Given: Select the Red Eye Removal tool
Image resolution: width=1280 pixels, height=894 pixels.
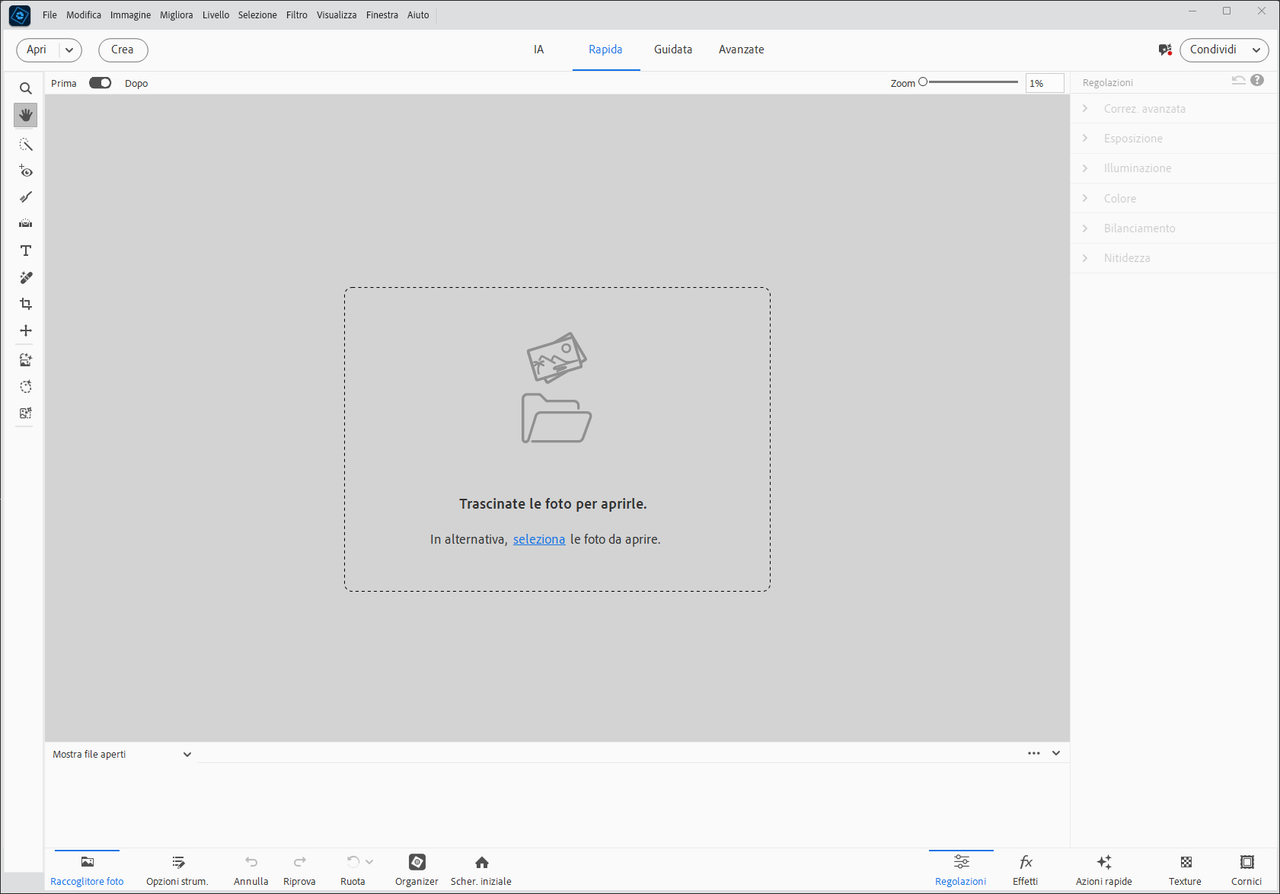Looking at the screenshot, I should tap(26, 171).
